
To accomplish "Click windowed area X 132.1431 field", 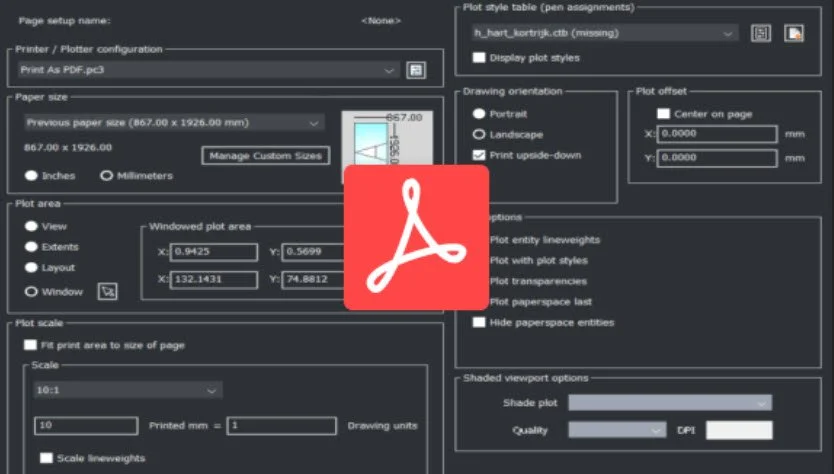I will [x=214, y=279].
